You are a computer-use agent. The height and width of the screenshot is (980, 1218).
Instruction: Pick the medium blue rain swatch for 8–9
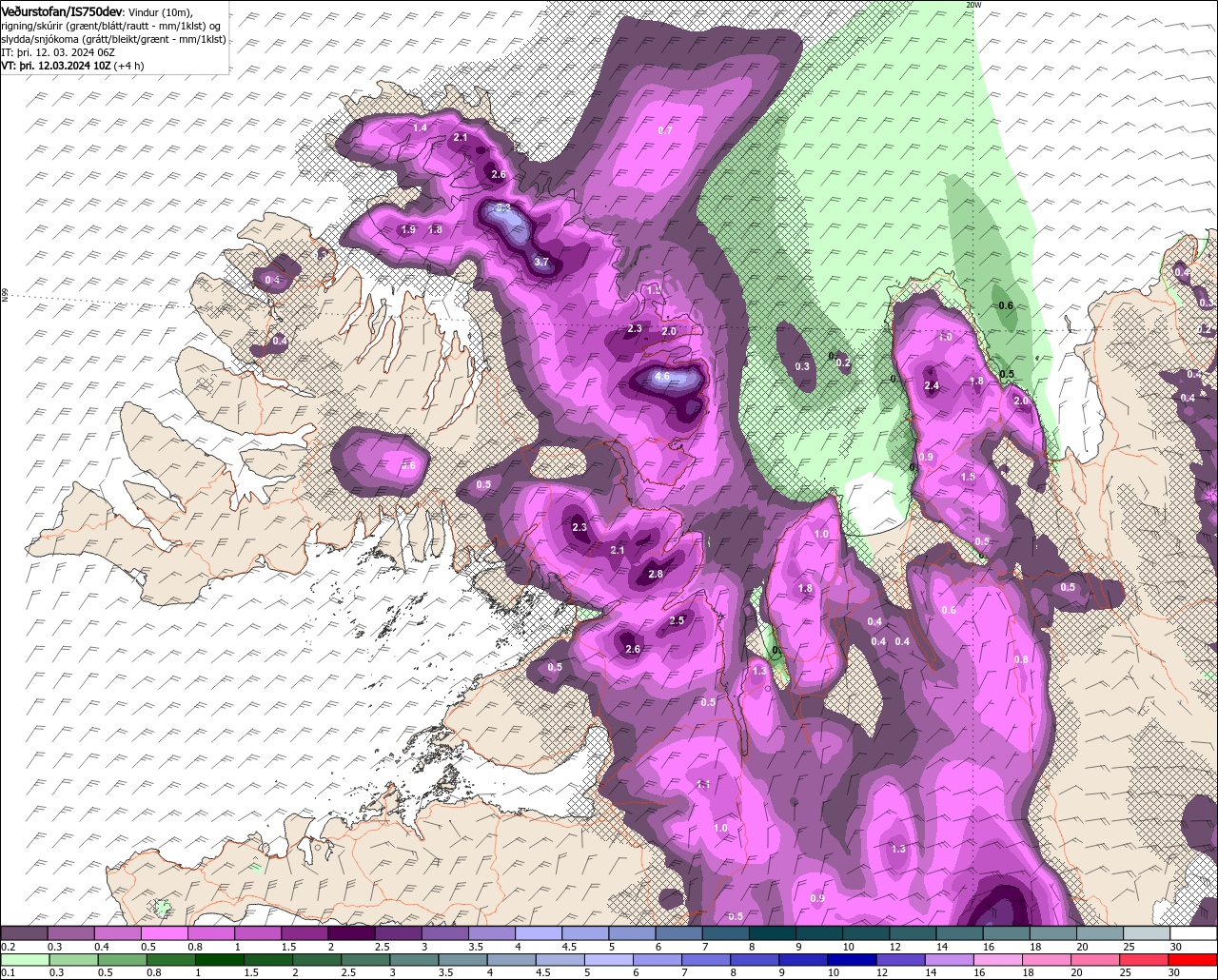coord(754,959)
